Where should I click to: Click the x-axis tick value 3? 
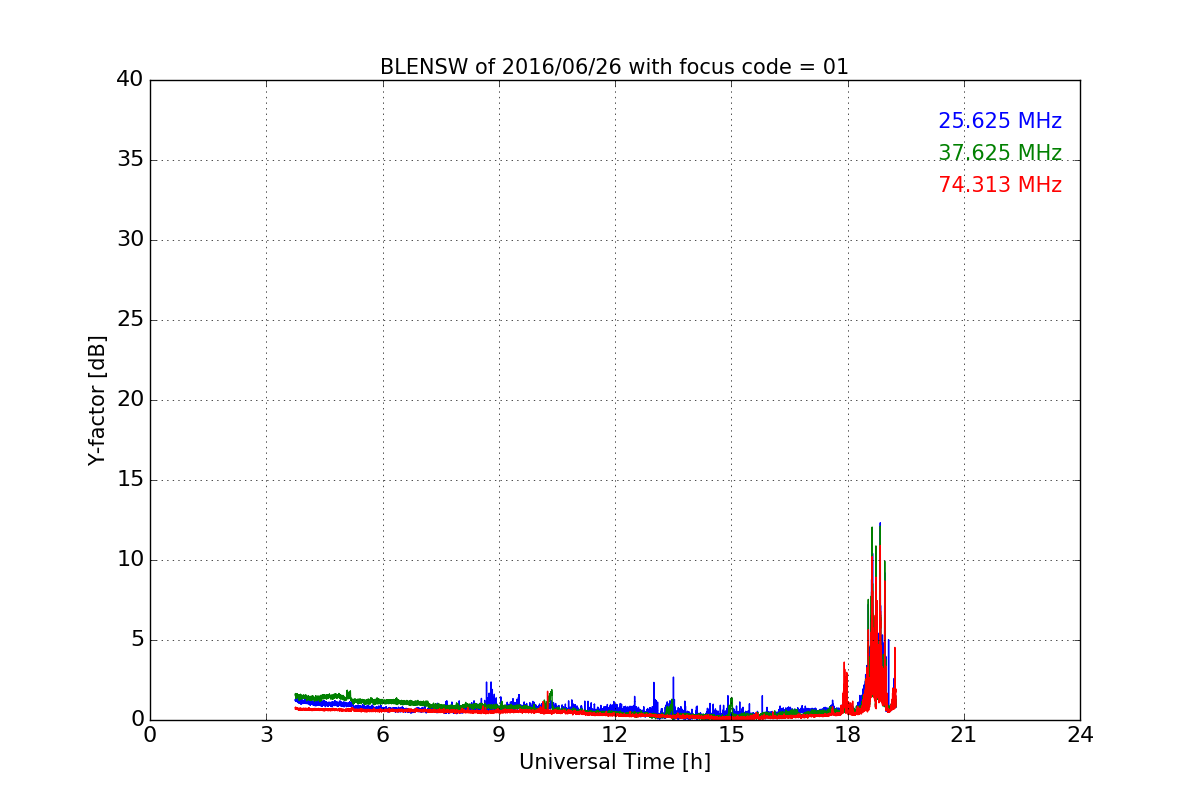pos(266,735)
